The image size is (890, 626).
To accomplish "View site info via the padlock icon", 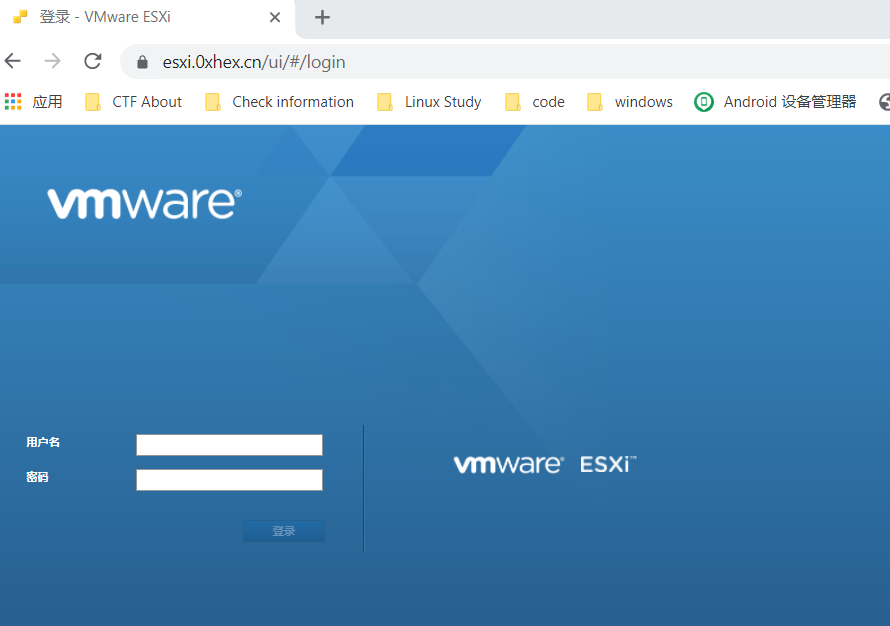I will 142,62.
